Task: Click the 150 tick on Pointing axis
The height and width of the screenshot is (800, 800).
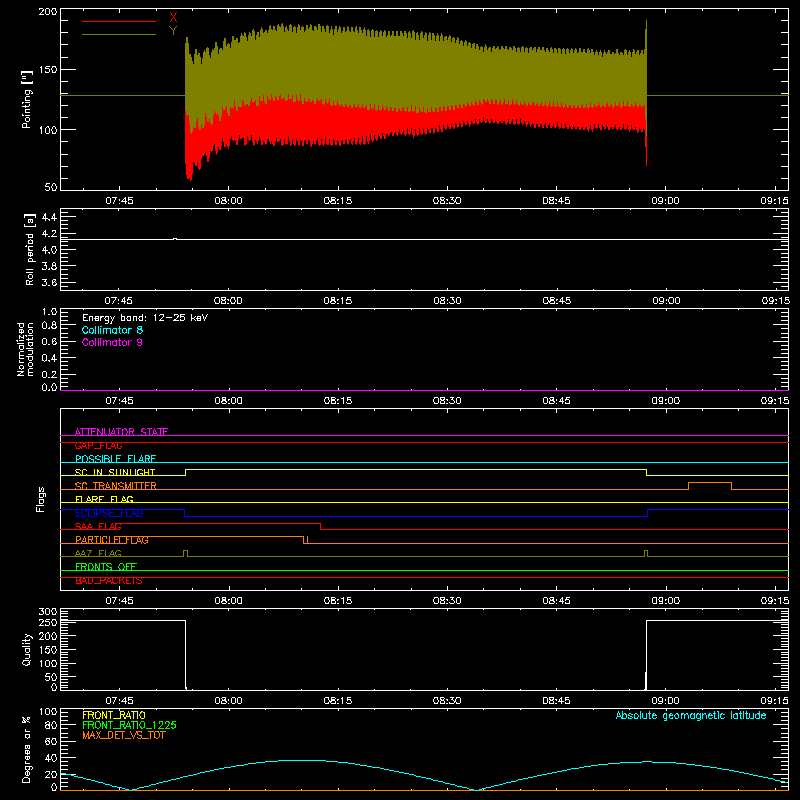Action: click(x=48, y=69)
